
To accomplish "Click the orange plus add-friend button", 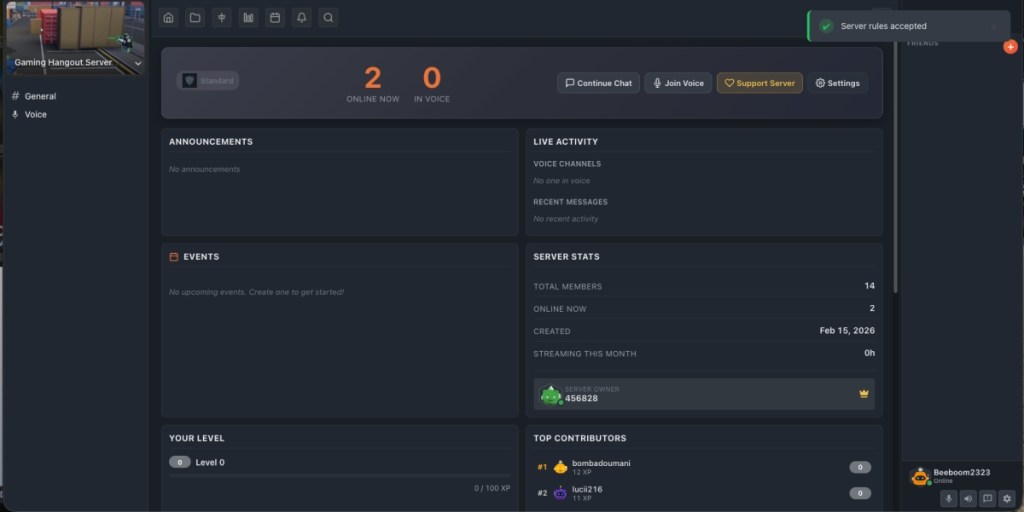I will pyautogui.click(x=1010, y=47).
